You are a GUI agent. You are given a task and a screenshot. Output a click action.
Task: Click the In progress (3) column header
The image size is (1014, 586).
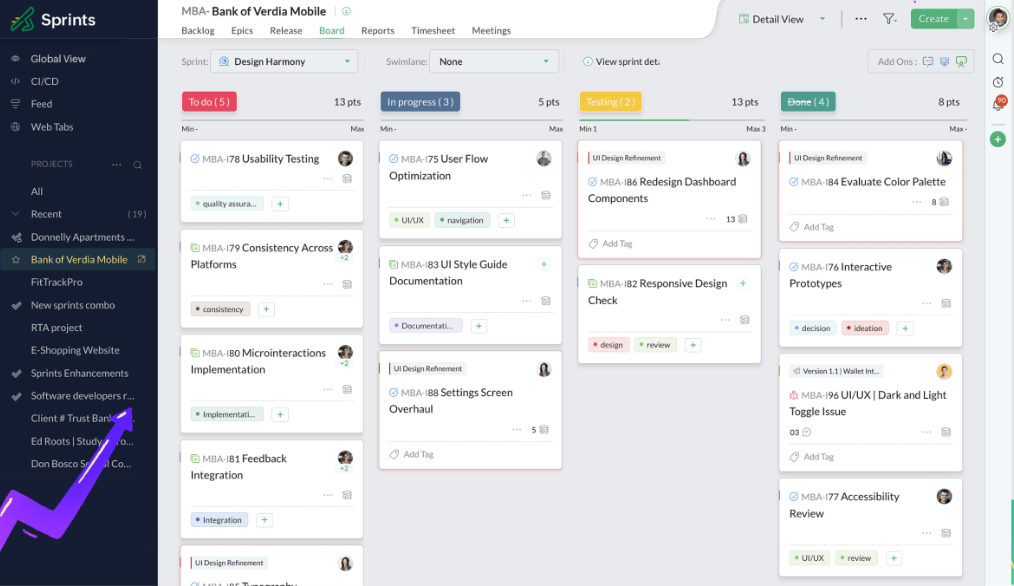point(420,102)
